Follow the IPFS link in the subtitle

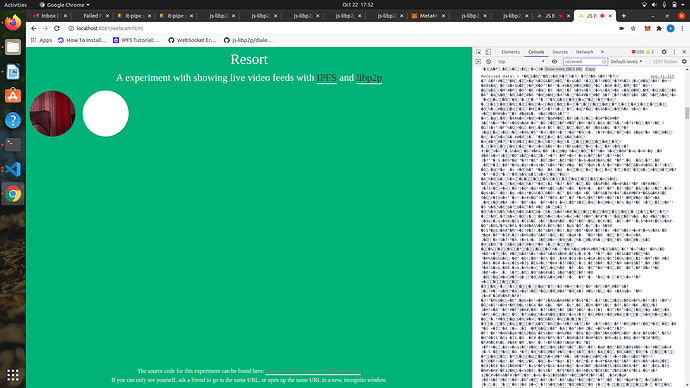[x=327, y=78]
